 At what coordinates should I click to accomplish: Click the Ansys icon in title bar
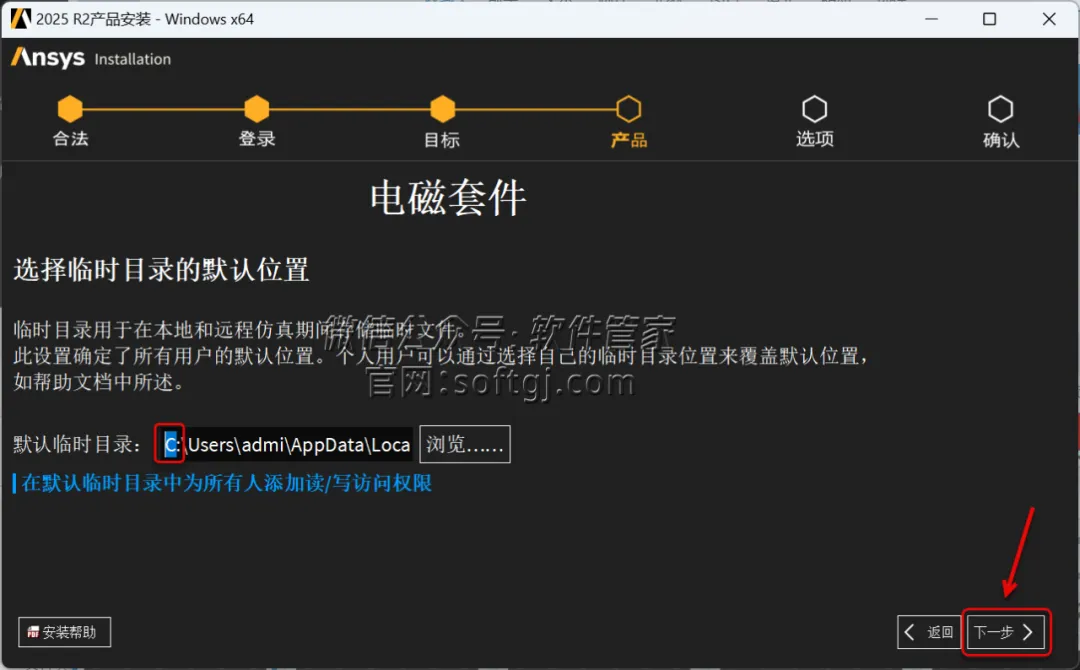[x=21, y=19]
